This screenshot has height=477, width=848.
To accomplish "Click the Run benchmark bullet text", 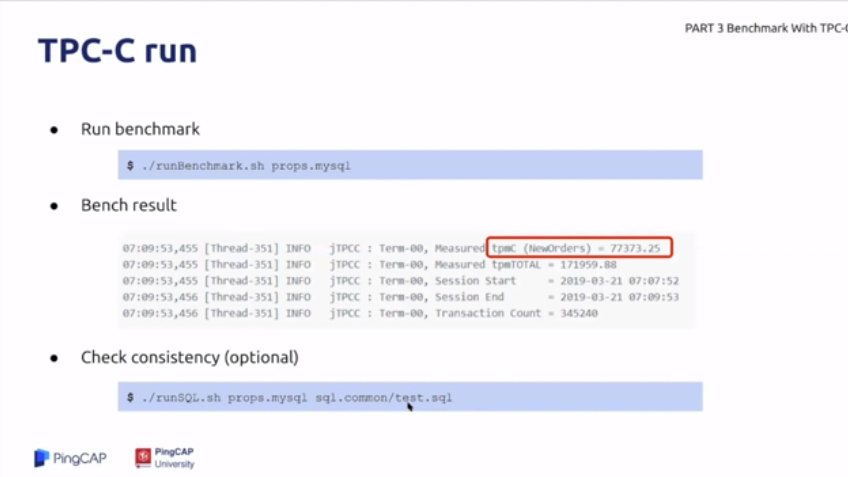I will click(x=140, y=130).
